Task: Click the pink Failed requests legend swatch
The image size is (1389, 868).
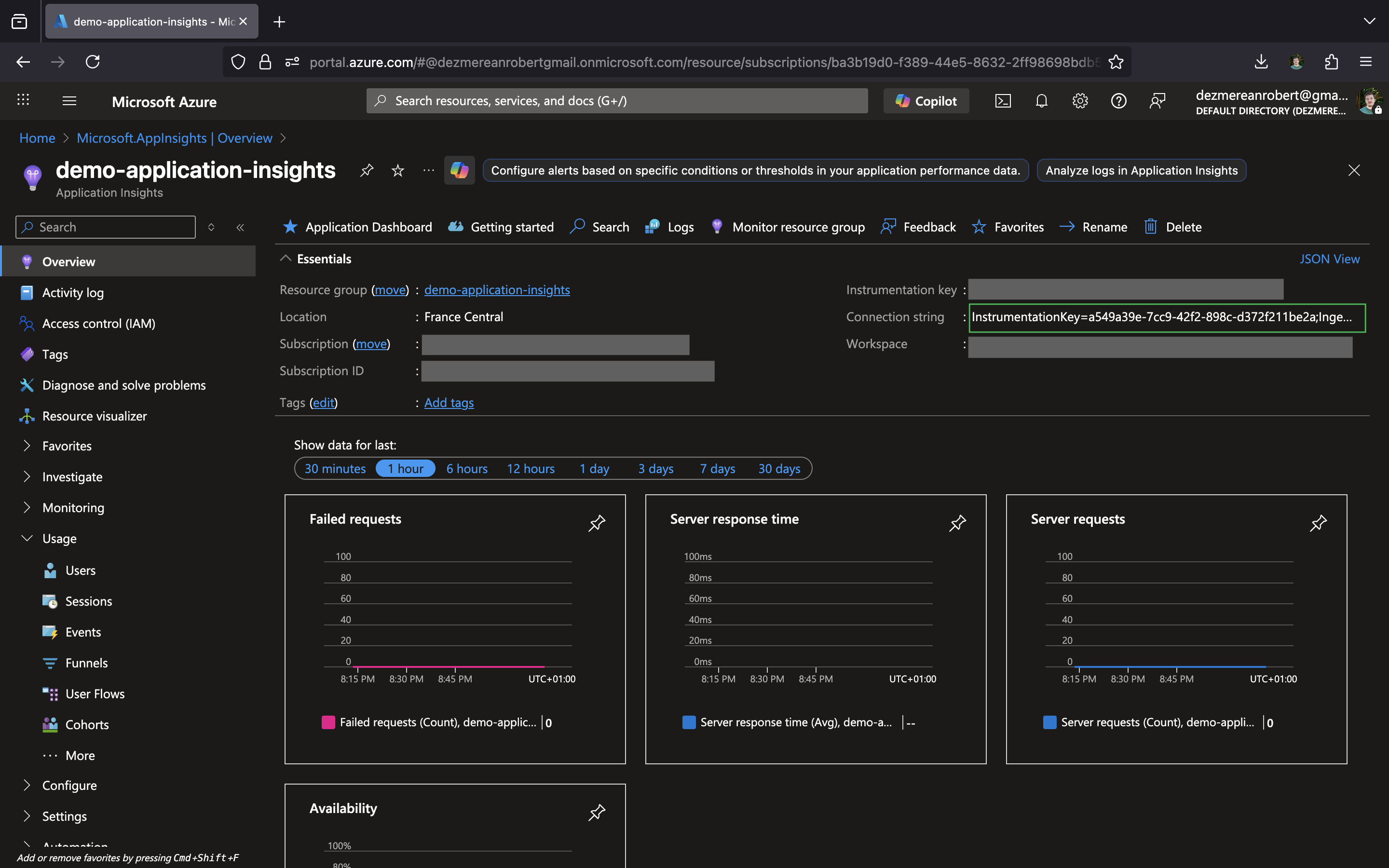Action: (328, 722)
